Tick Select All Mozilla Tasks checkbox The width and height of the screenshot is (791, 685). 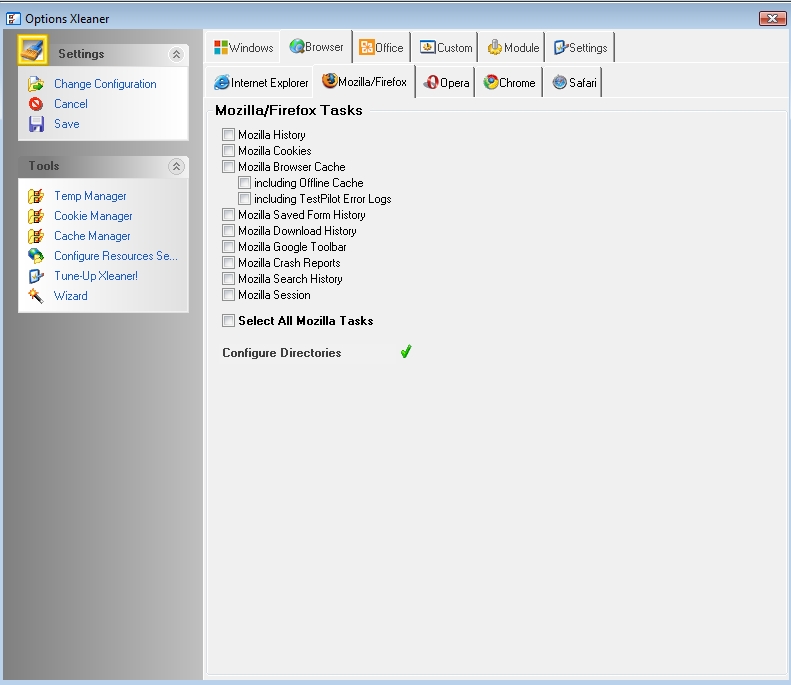point(229,321)
